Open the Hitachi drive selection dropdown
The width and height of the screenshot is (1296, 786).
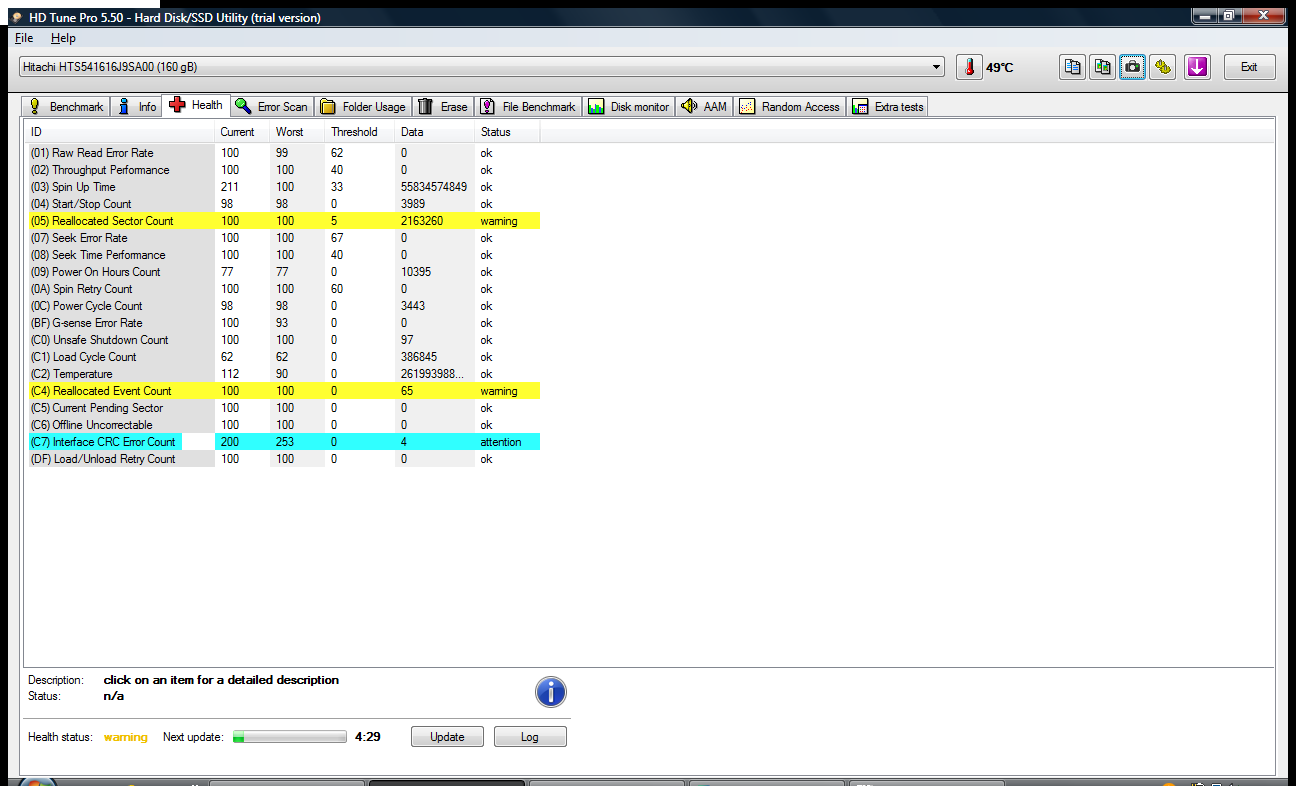coord(481,67)
